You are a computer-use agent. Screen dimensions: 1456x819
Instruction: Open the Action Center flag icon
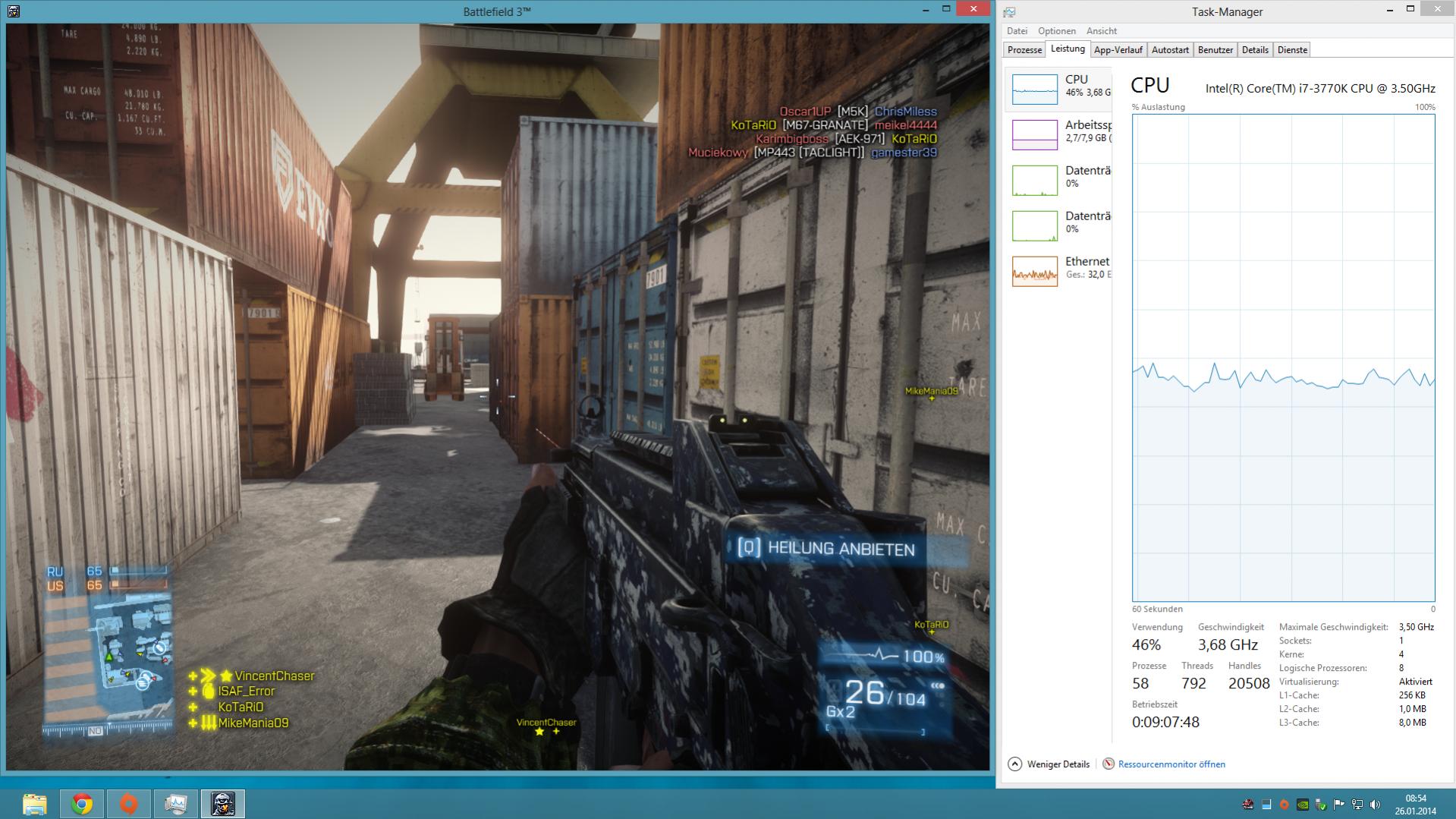1339,805
